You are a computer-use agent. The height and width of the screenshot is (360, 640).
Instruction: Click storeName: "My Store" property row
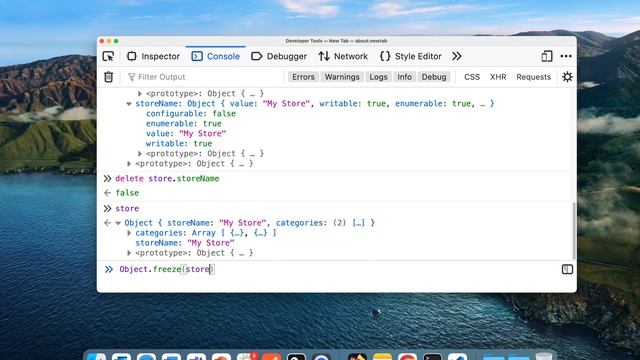tap(184, 243)
